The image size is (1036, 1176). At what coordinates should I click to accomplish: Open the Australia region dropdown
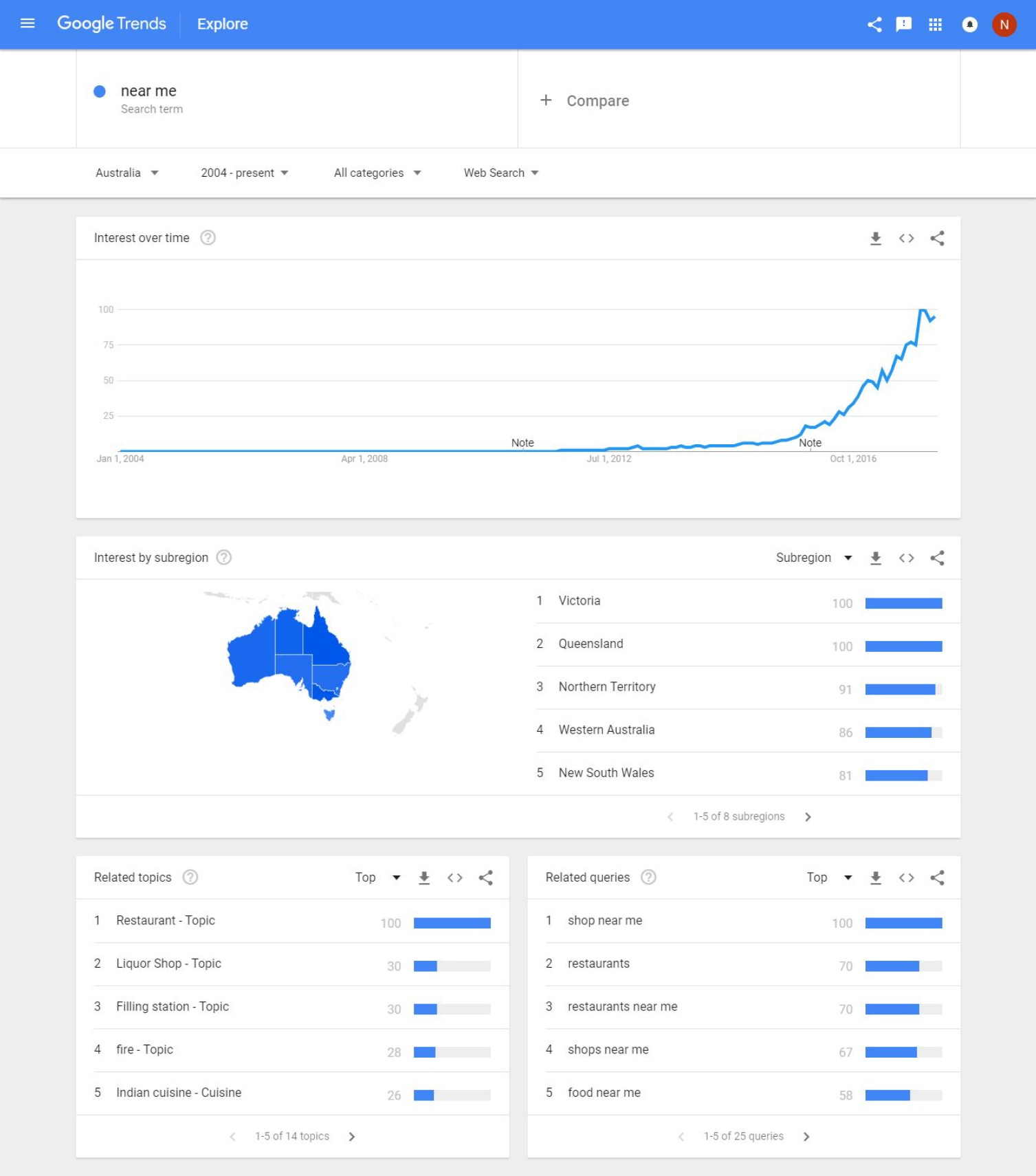(x=127, y=173)
